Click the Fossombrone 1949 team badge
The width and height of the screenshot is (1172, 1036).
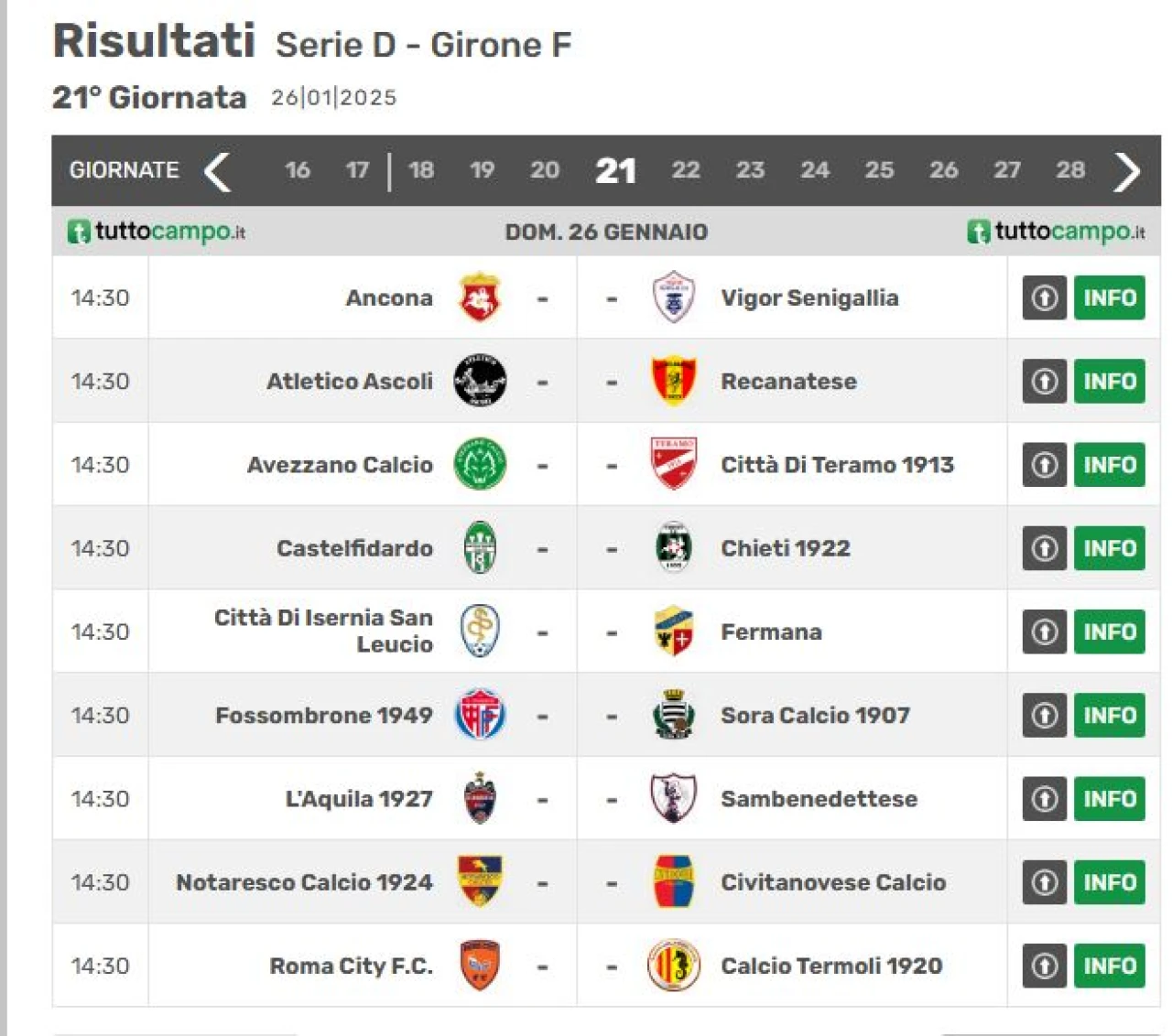coord(480,715)
